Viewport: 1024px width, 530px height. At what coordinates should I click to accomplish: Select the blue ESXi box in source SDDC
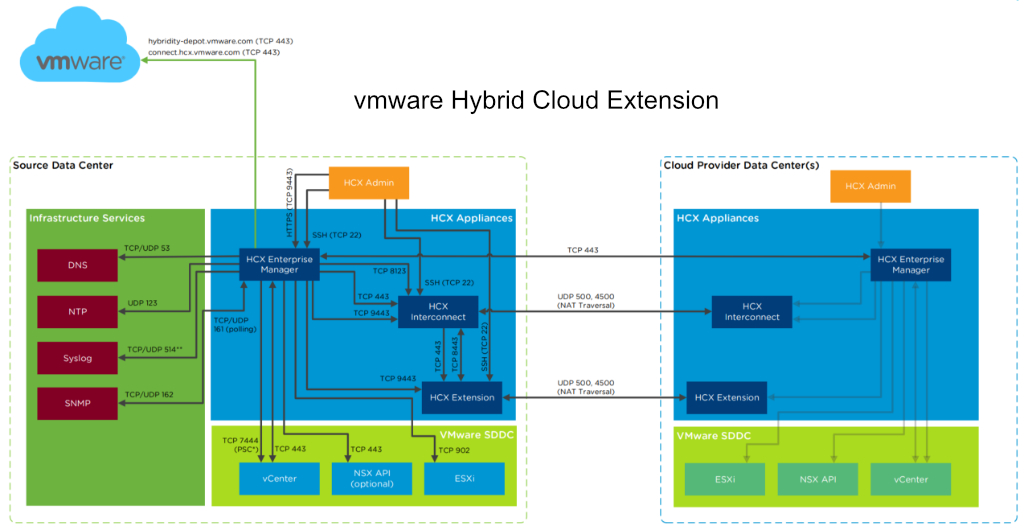pos(462,479)
